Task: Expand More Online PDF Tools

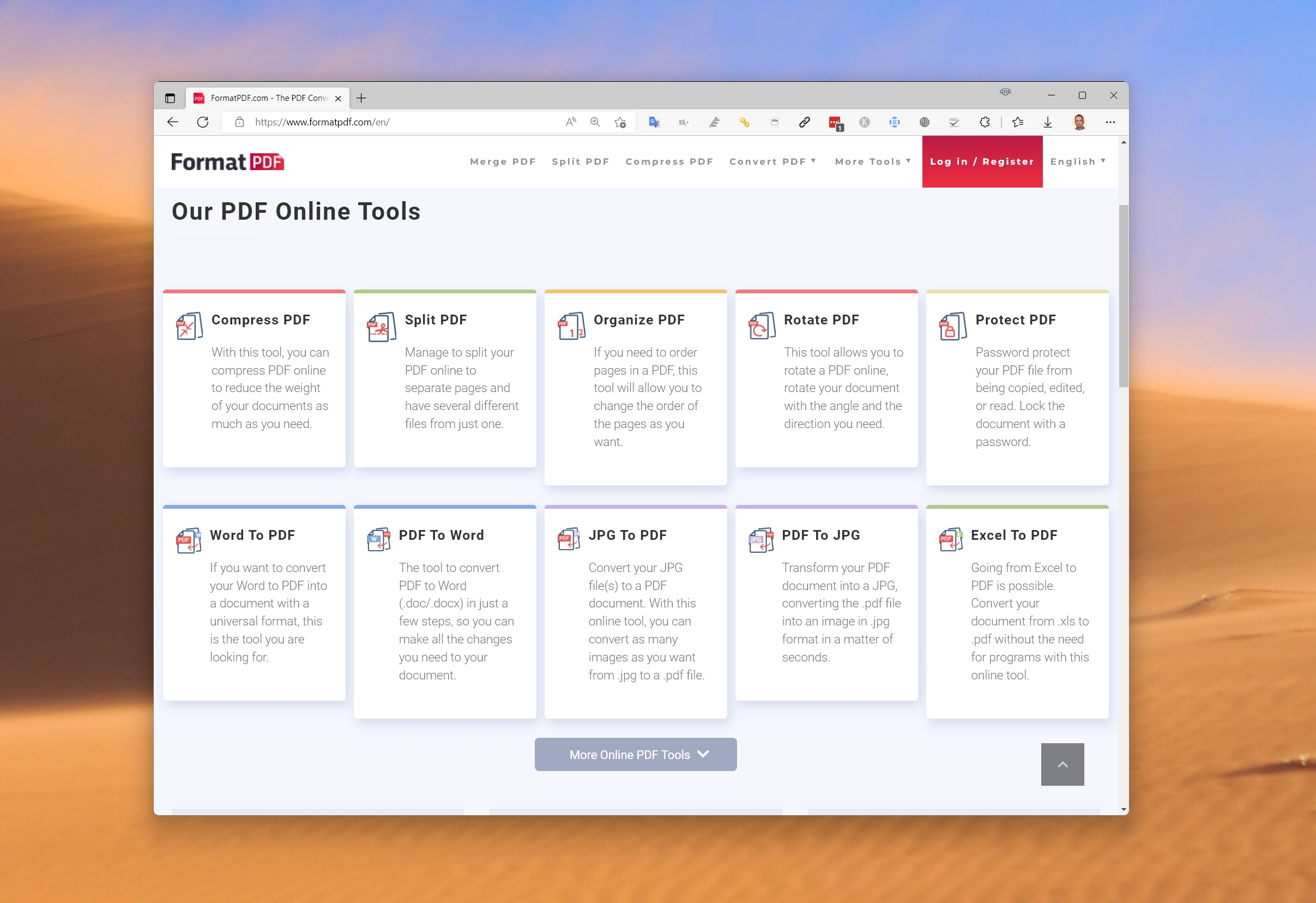Action: pyautogui.click(x=635, y=755)
